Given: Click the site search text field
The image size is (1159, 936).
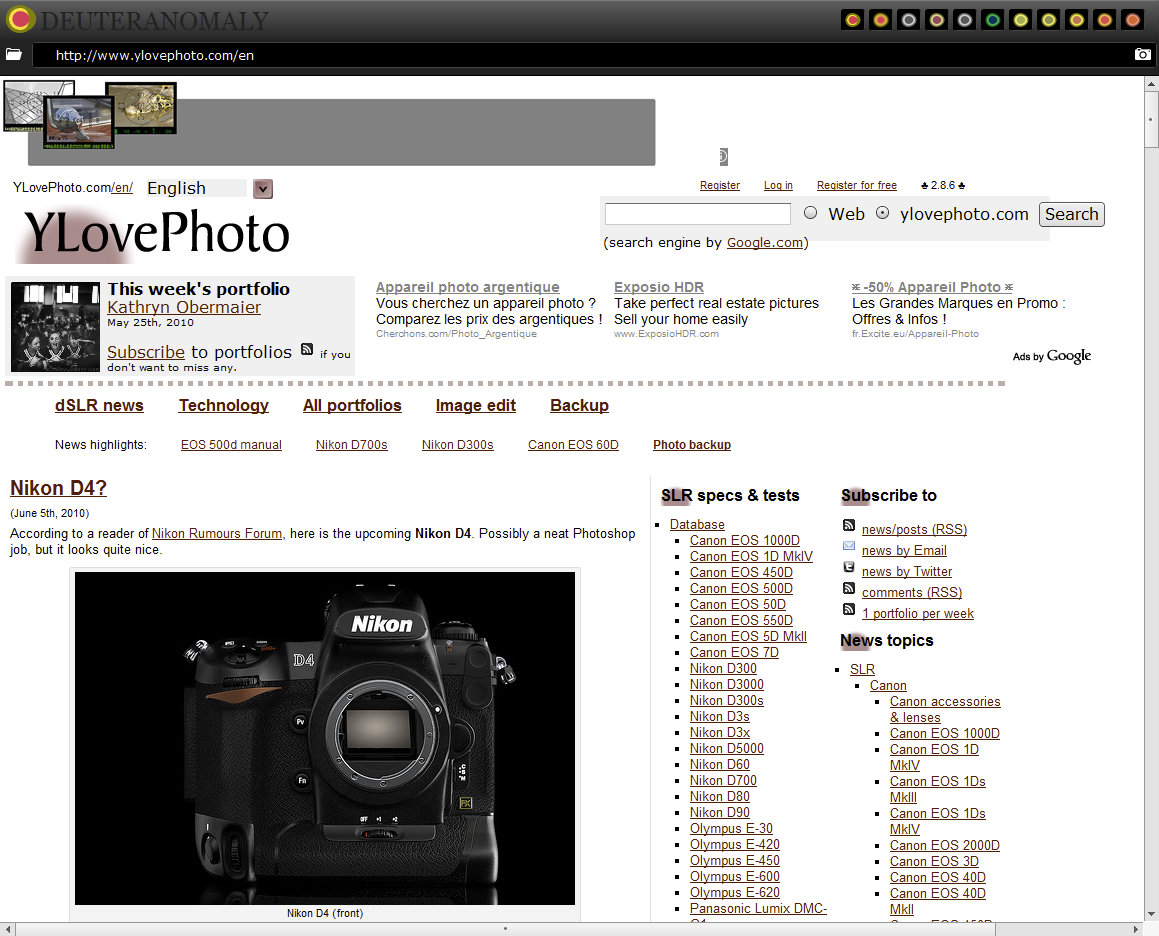Looking at the screenshot, I should (698, 214).
